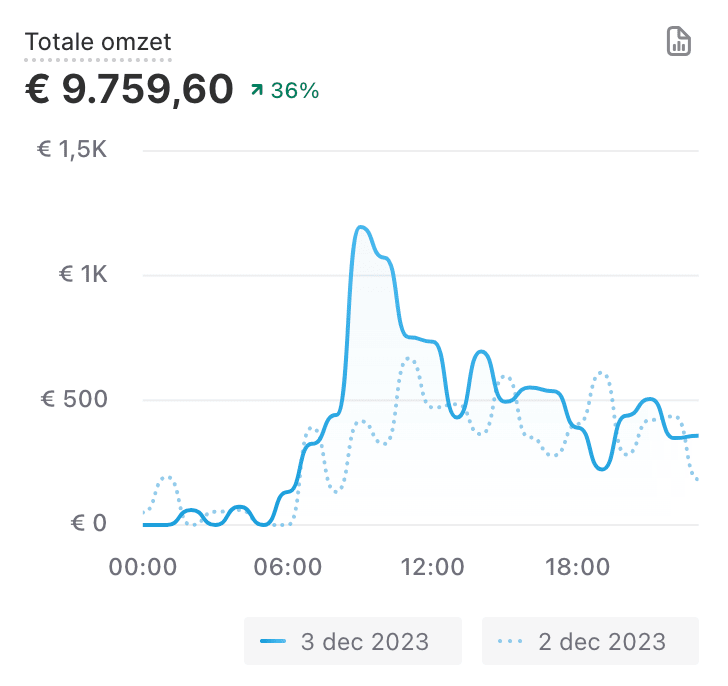
Task: Click the dotted line swatch for 2 dec 2023
Action: coord(511,641)
